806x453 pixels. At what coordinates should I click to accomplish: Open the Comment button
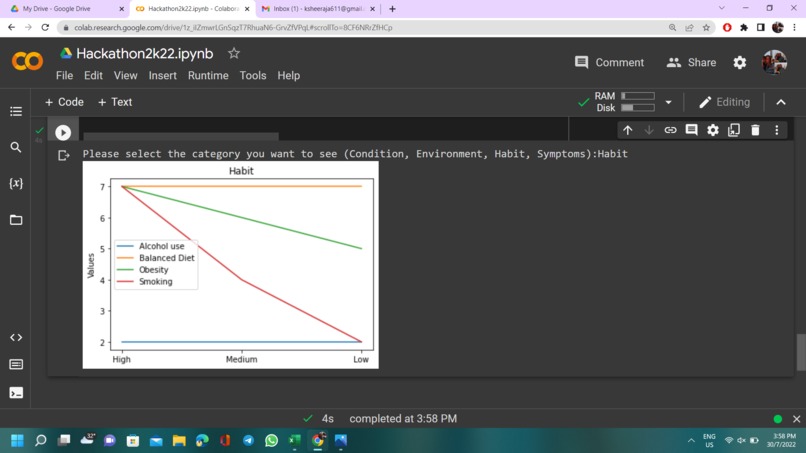tap(610, 62)
